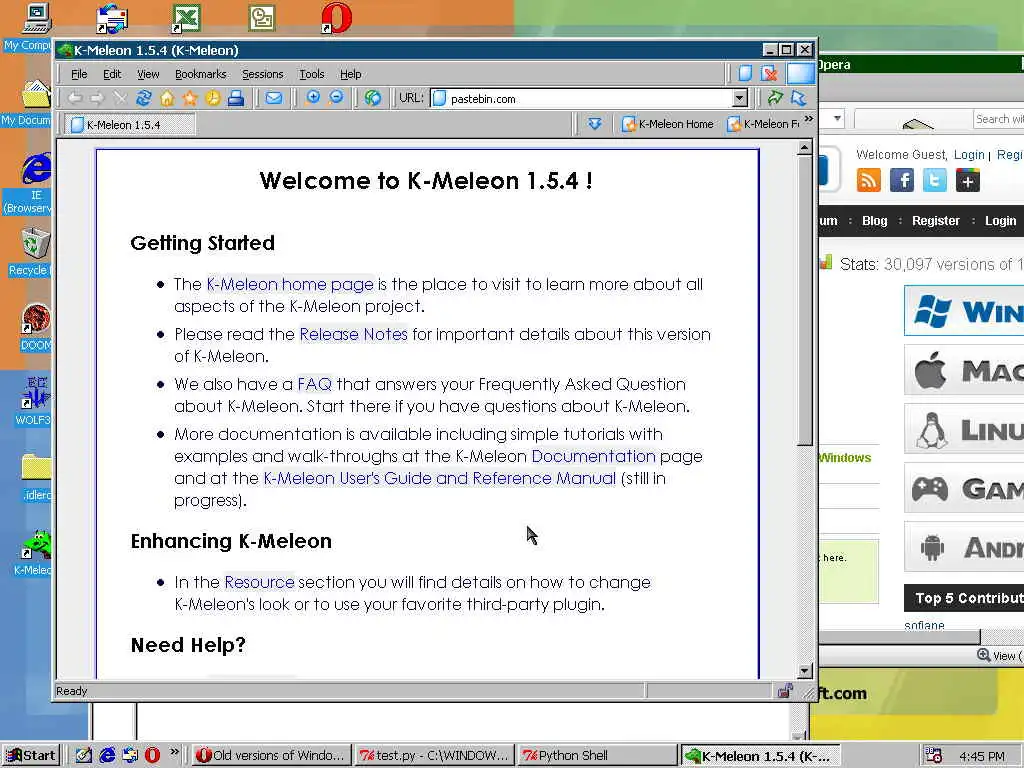Open the File menu
The image size is (1024, 768).
[x=79, y=74]
